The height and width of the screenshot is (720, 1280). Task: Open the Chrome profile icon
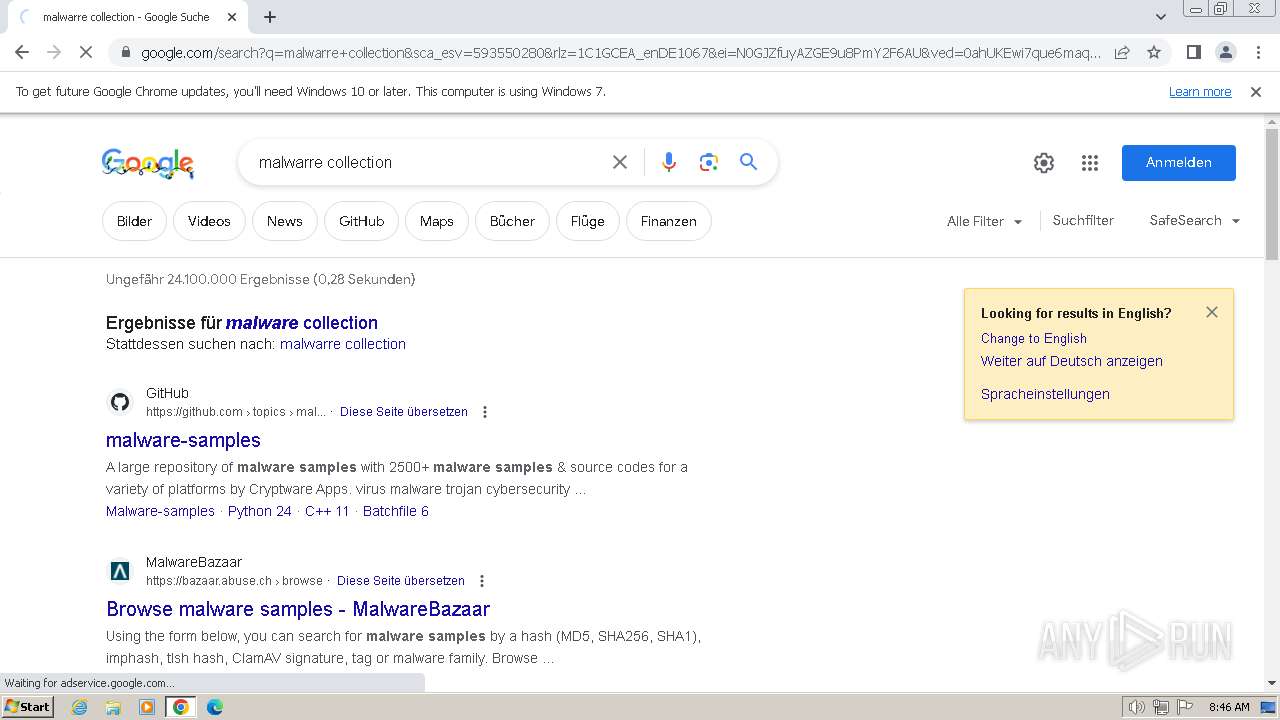click(x=1225, y=52)
